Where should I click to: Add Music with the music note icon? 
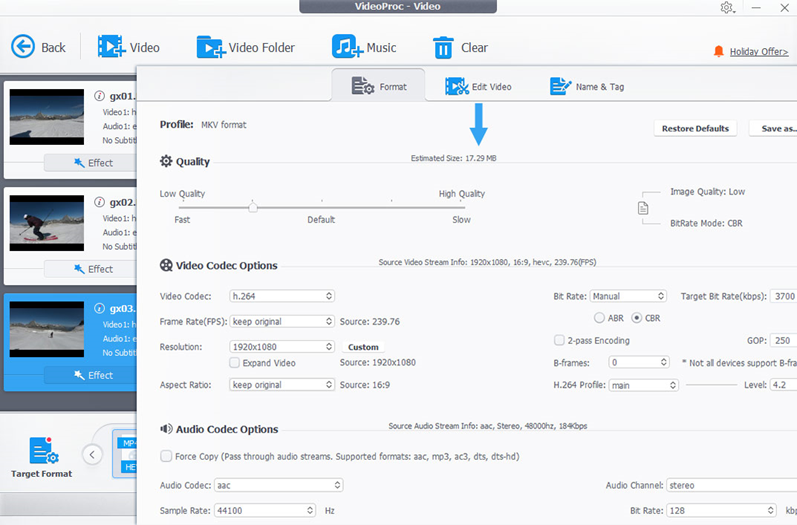pos(347,47)
